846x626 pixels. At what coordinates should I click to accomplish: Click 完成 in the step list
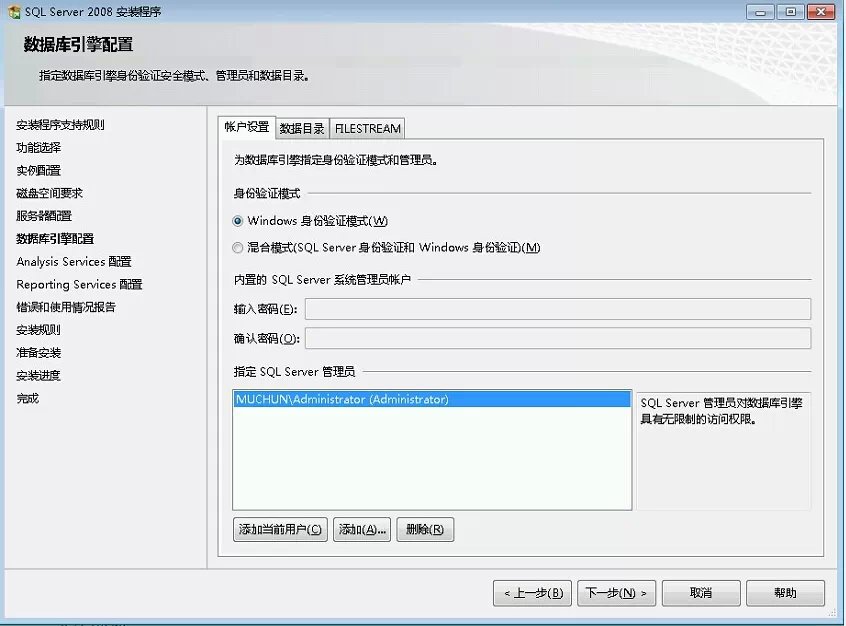click(28, 398)
